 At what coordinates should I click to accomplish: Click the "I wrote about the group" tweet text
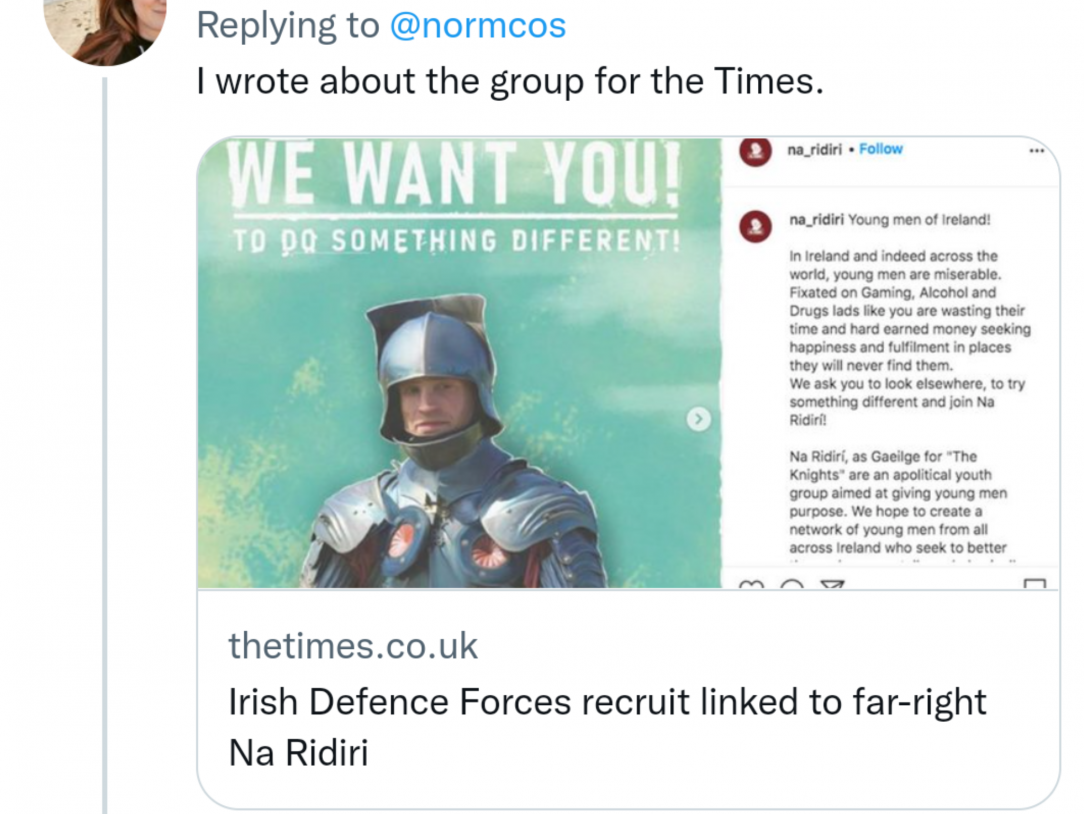click(x=510, y=81)
